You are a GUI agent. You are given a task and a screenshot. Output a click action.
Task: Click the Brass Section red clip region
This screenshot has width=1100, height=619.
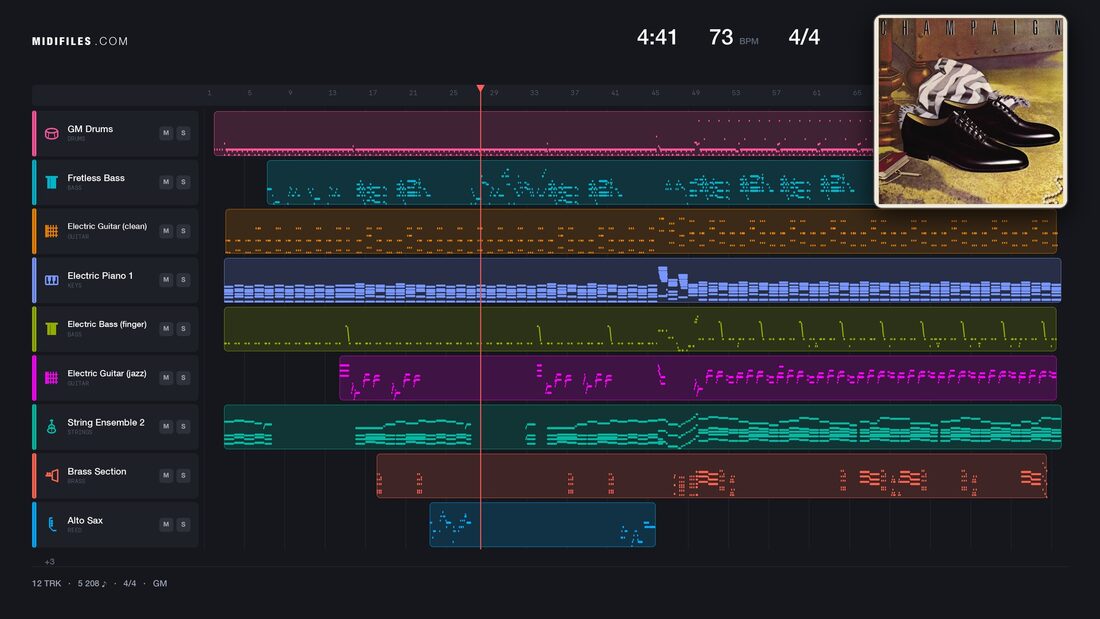pos(711,476)
